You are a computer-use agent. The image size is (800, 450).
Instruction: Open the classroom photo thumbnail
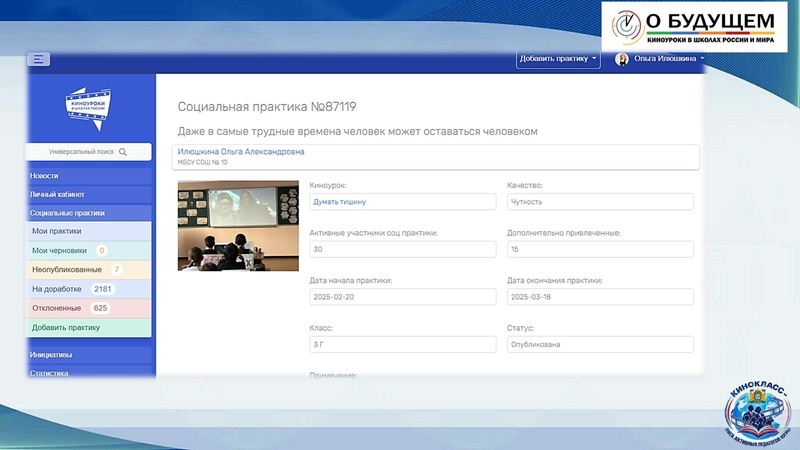pos(238,226)
